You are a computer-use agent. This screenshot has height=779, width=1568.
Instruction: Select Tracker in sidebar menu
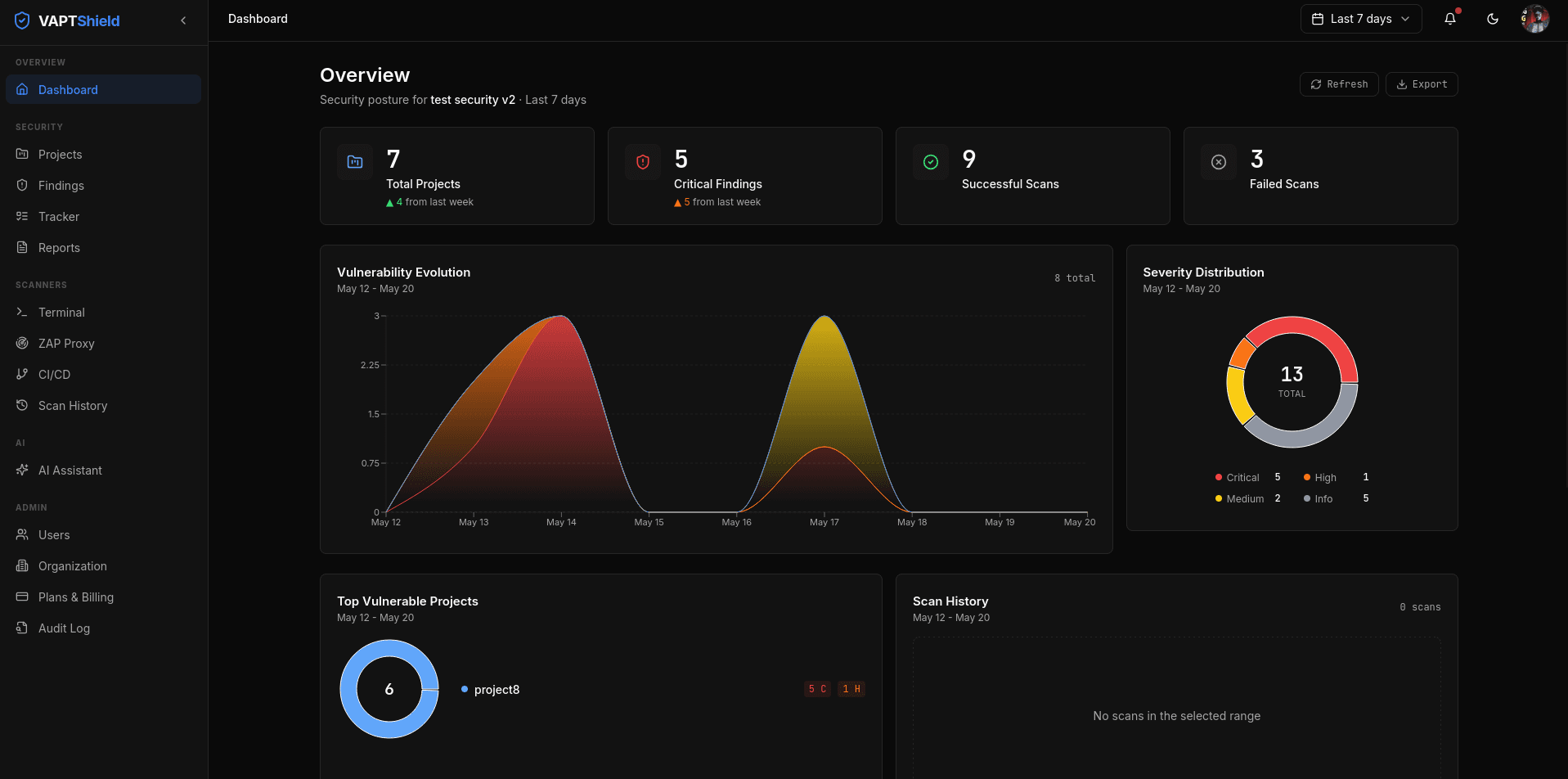(103, 216)
